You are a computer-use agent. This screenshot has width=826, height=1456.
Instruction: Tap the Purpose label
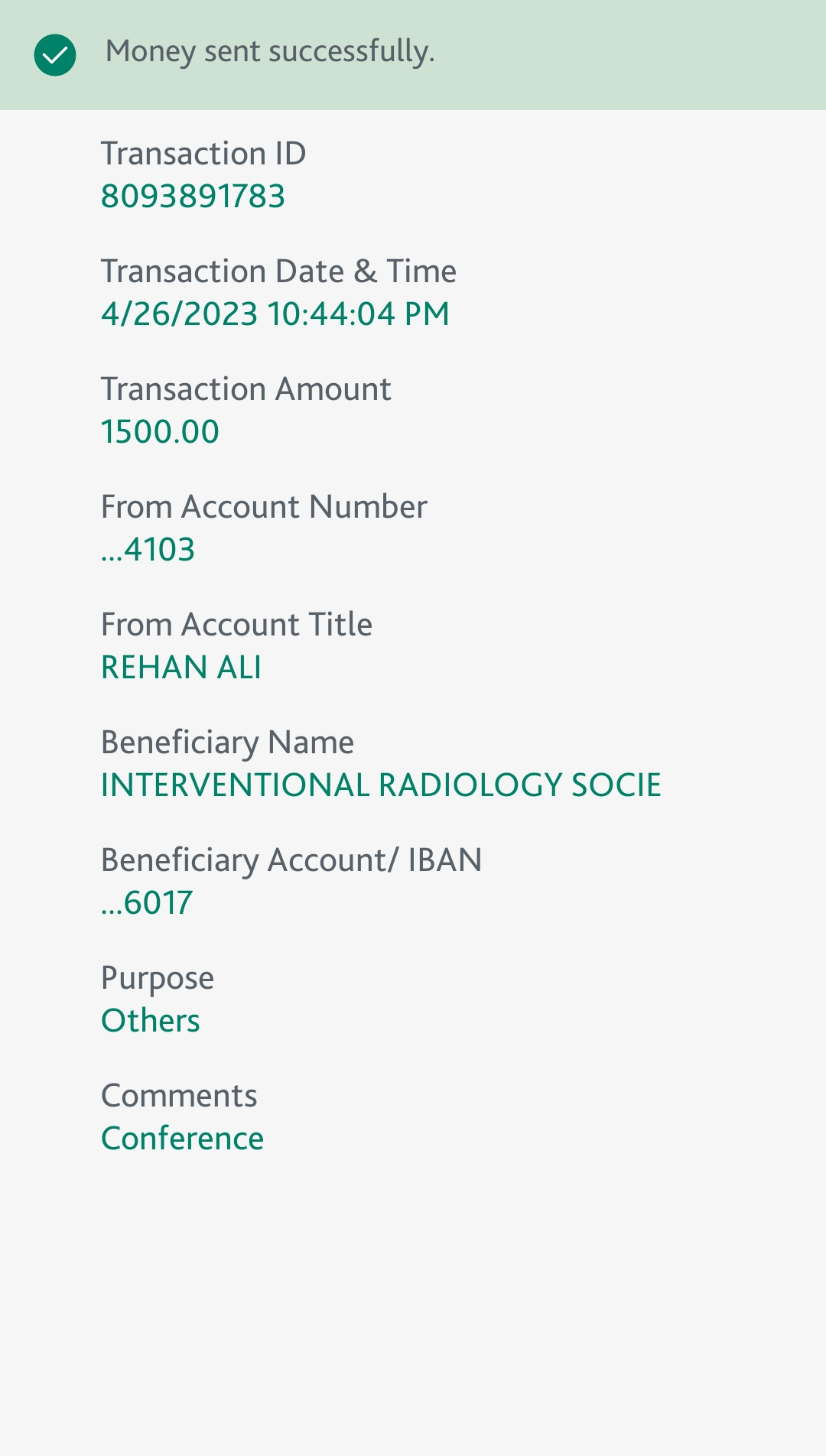pyautogui.click(x=158, y=978)
